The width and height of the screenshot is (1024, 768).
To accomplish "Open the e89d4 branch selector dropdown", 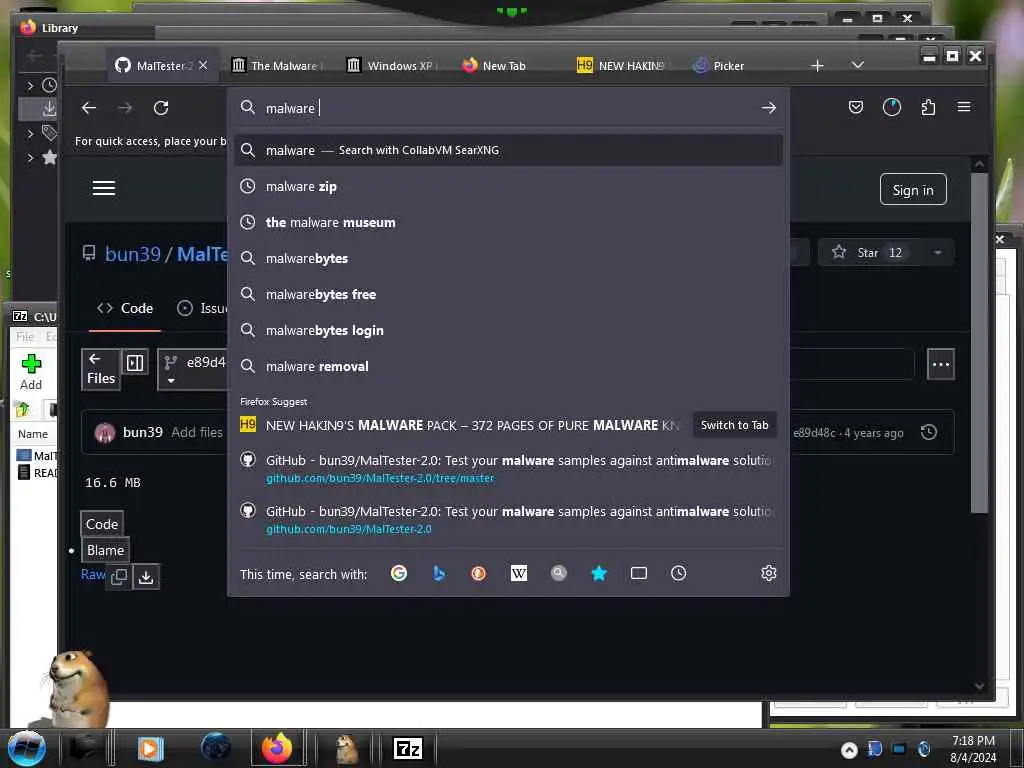I will (193, 369).
